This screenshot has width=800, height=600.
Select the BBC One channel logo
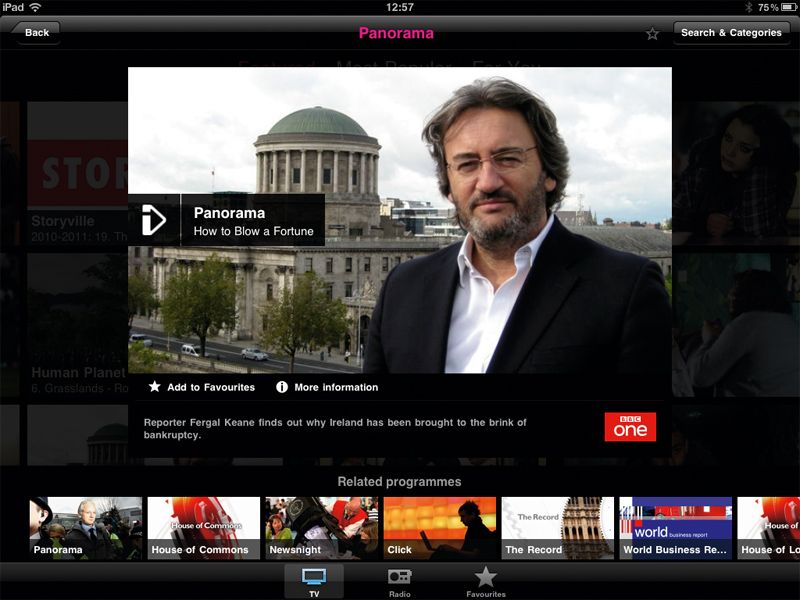[x=631, y=426]
